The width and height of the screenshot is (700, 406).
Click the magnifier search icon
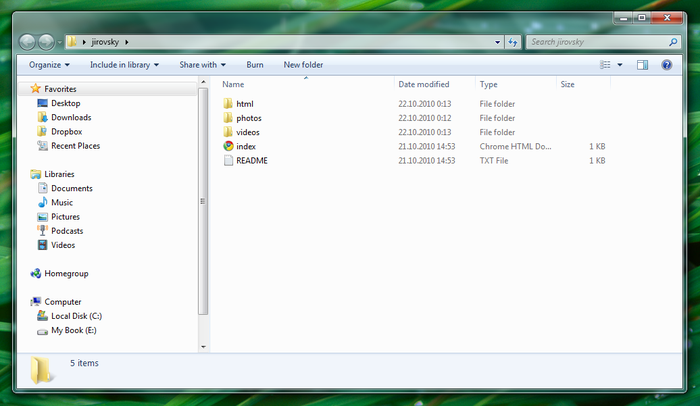[x=673, y=42]
